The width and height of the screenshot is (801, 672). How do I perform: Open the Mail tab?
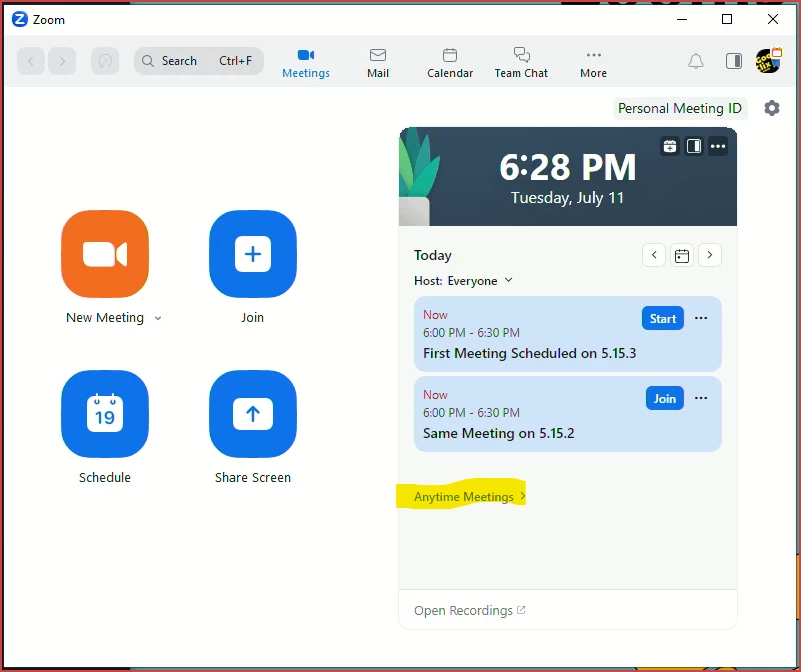[378, 63]
